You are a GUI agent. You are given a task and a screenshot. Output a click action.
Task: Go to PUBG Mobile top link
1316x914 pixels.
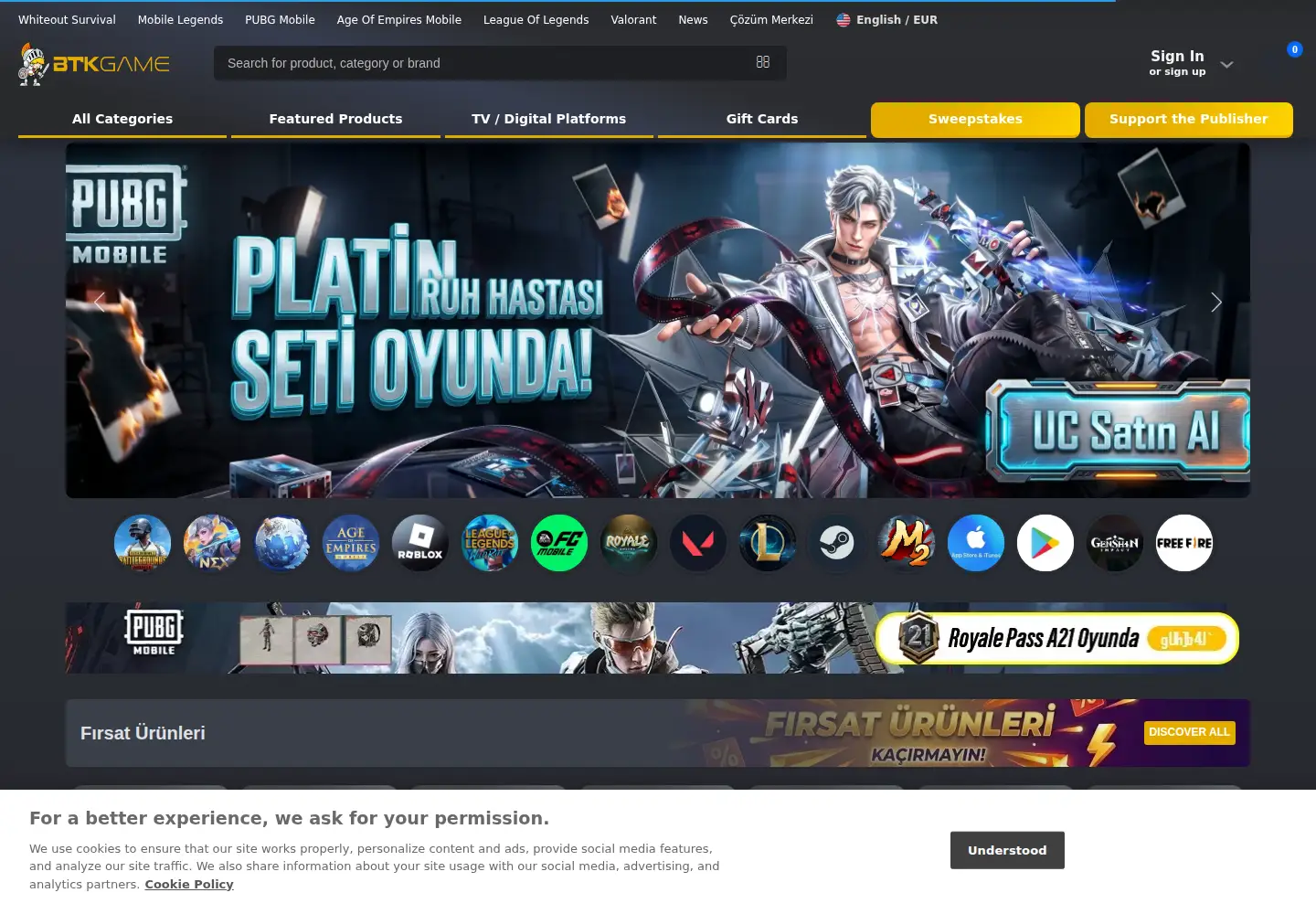tap(280, 20)
